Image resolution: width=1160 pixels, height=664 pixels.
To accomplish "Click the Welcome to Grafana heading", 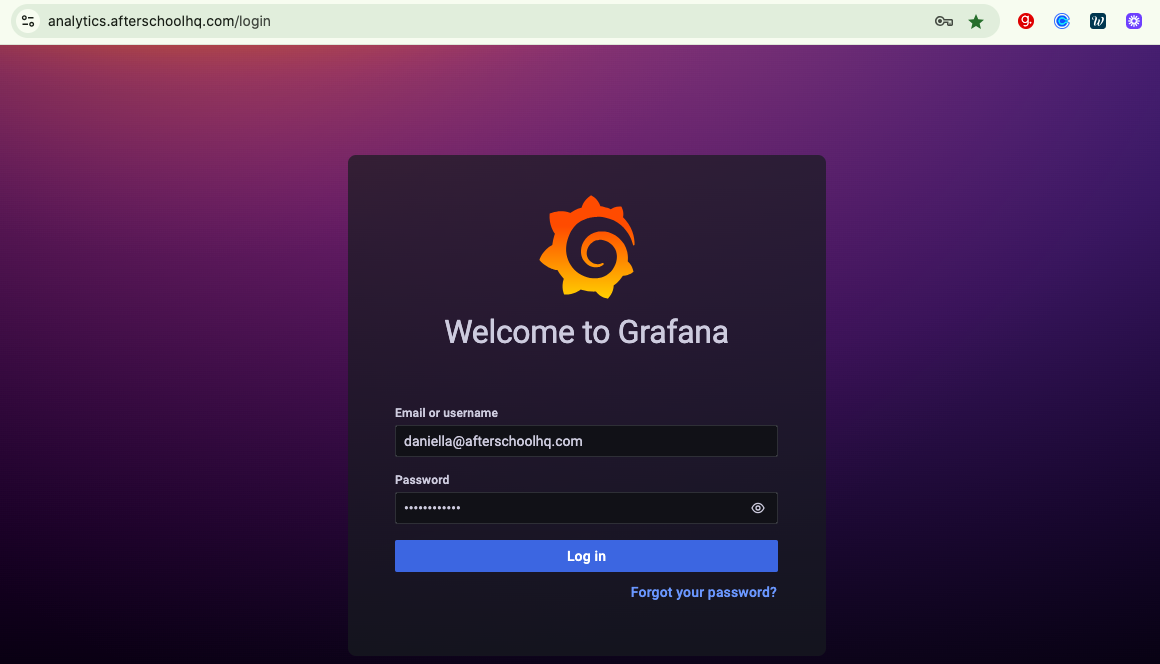I will 586,332.
